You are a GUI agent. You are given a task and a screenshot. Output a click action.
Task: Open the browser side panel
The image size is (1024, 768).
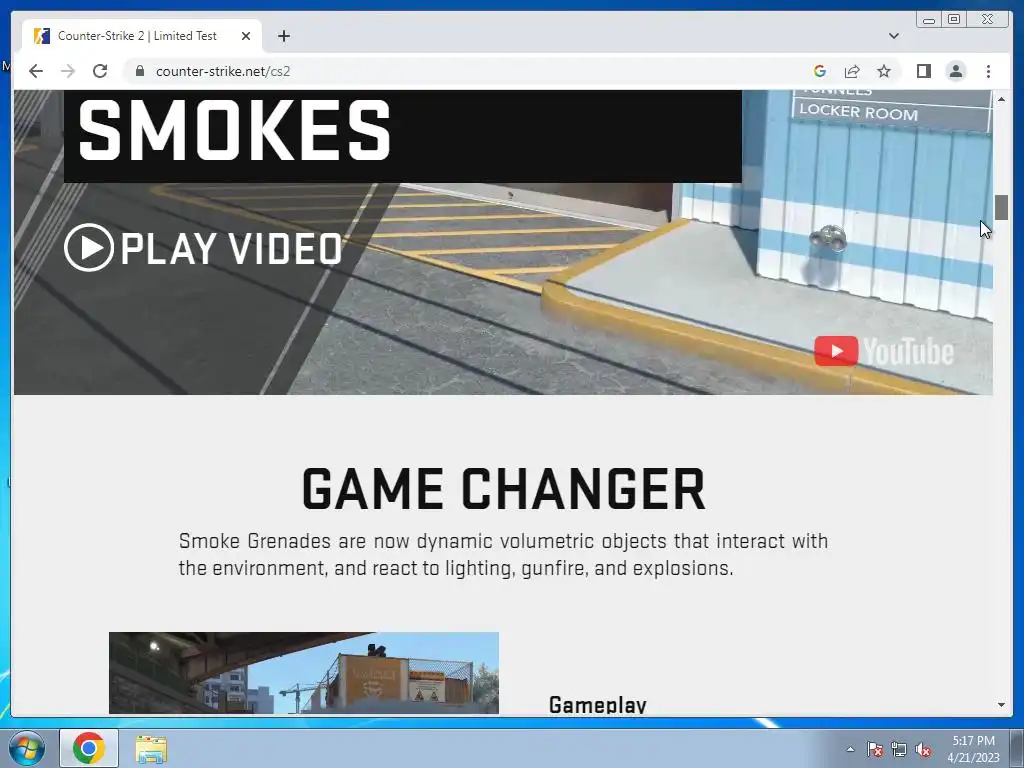pyautogui.click(x=923, y=71)
